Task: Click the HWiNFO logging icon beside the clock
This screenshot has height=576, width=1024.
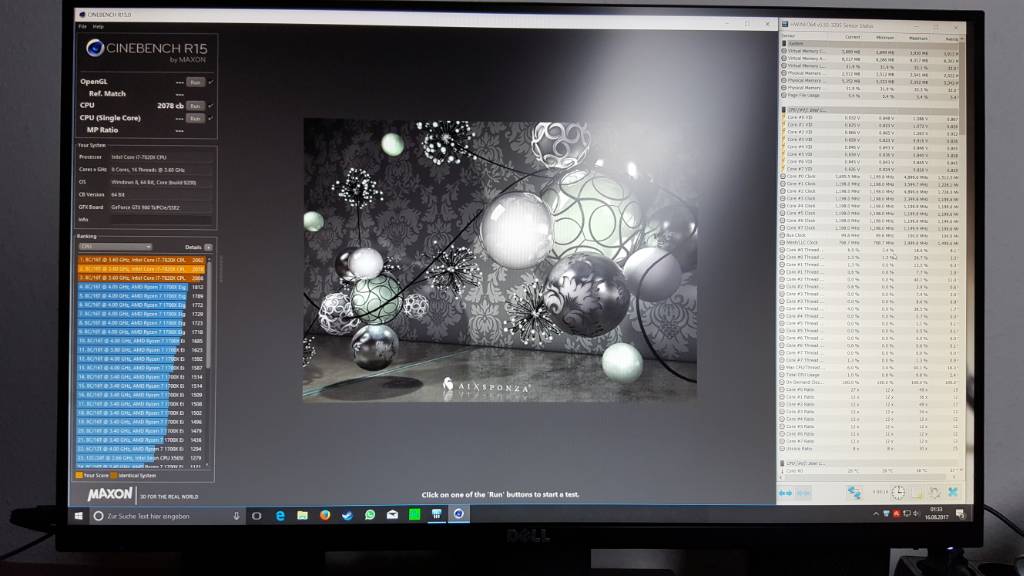Action: click(x=916, y=492)
